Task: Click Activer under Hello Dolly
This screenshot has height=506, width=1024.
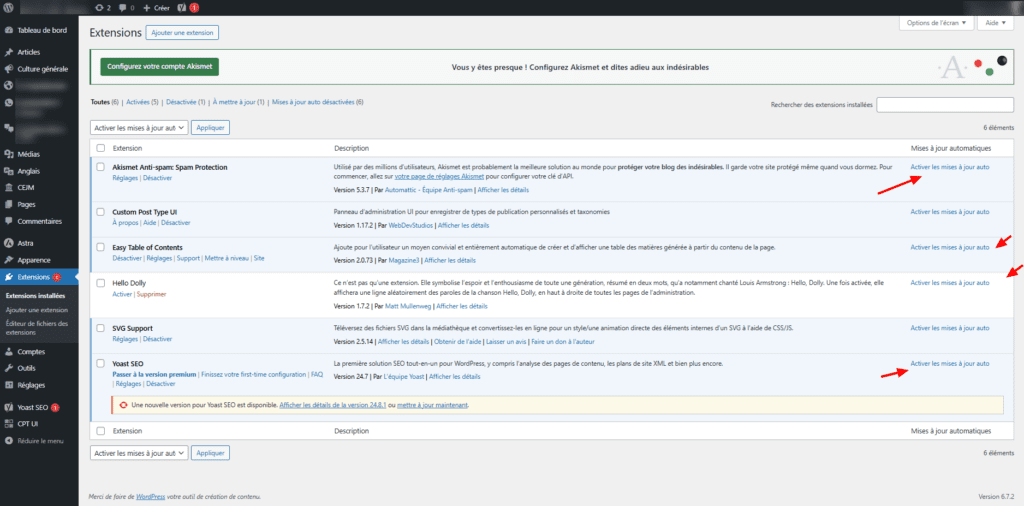Action: pyautogui.click(x=122, y=294)
